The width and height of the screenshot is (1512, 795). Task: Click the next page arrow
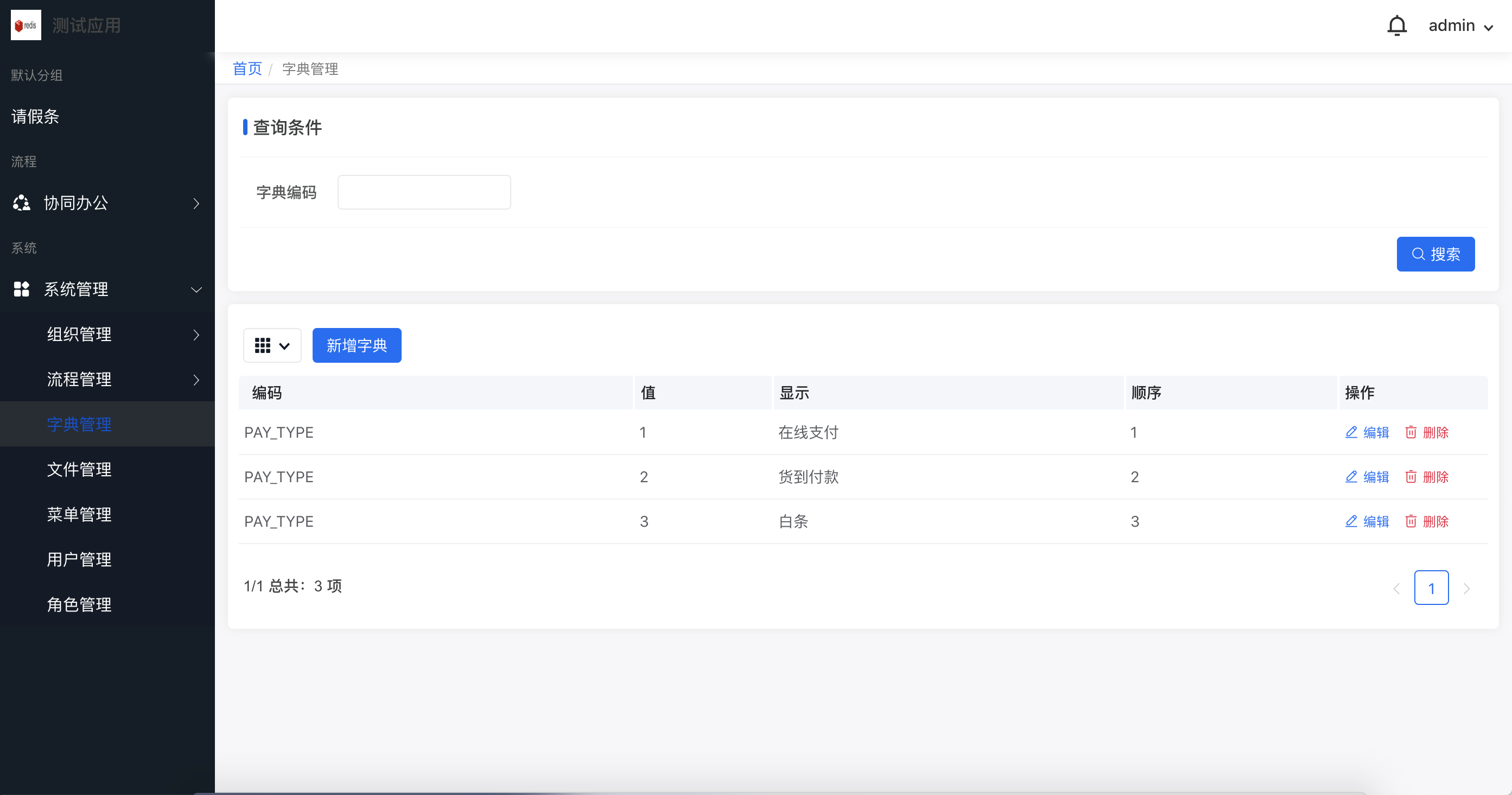coord(1467,588)
